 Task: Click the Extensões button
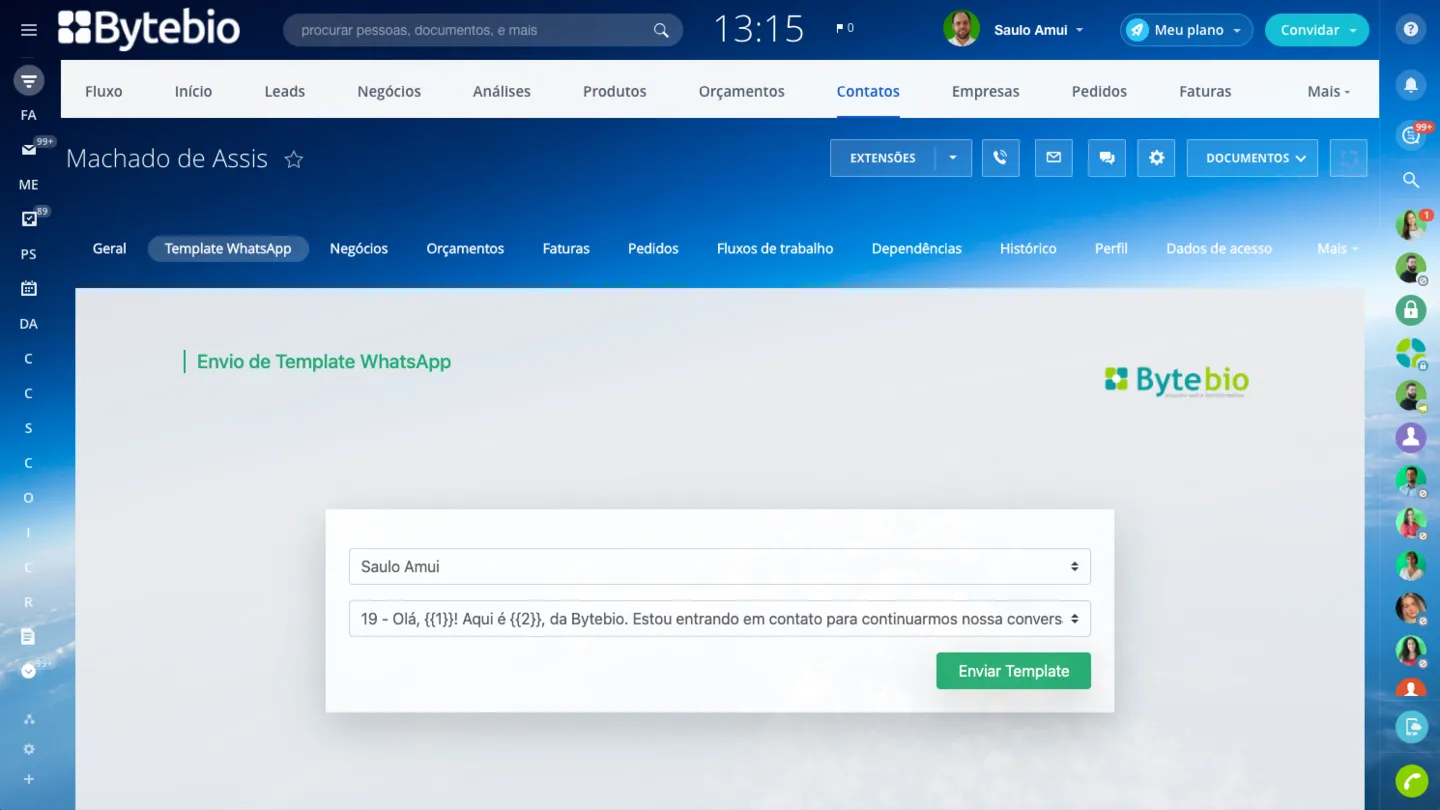coord(882,158)
